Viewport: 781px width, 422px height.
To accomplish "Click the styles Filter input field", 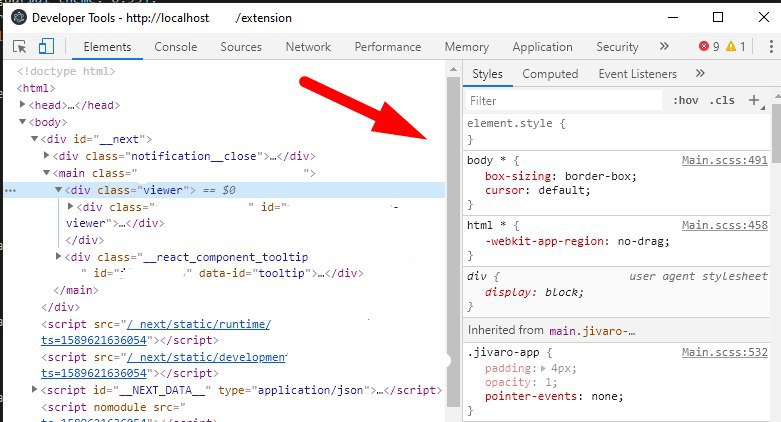I will 564,101.
